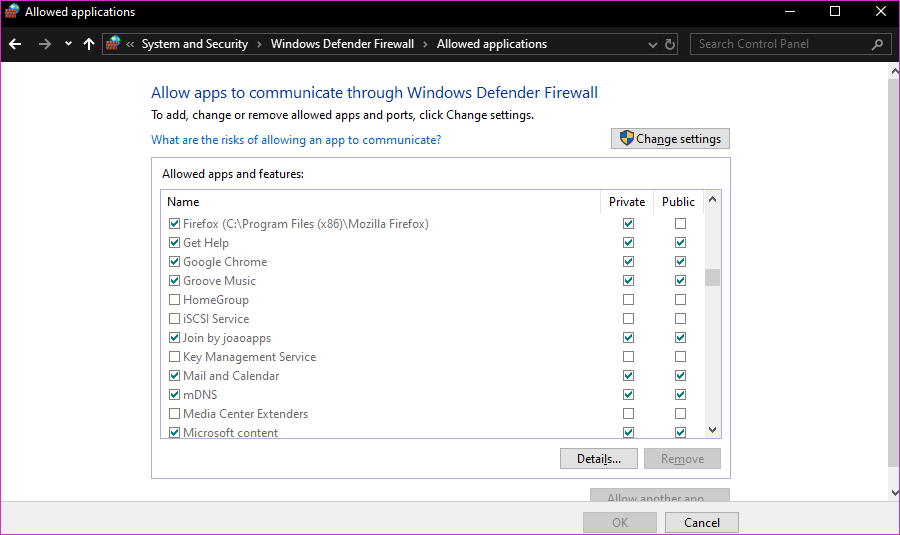Screen dimensions: 900x535
Task: Toggle Firefox Public checkbox
Action: tap(680, 223)
